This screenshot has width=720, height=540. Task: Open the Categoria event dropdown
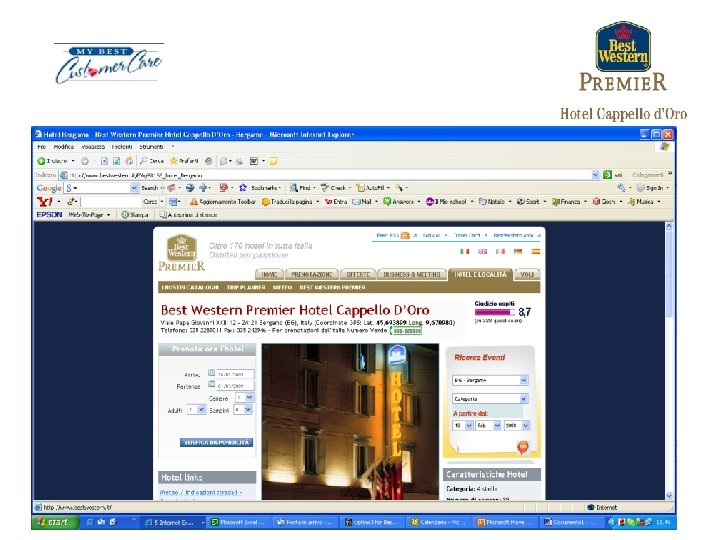(490, 399)
